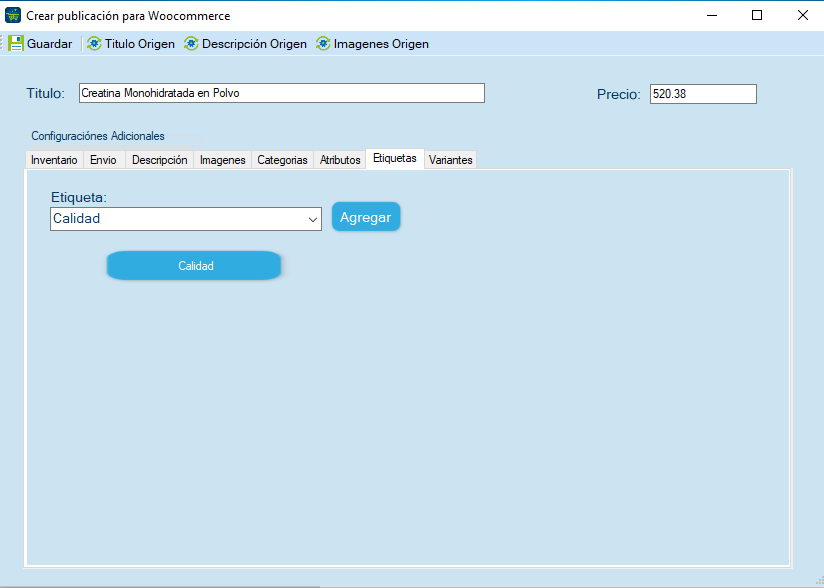
Task: Switch to the Atributos tab
Action: click(x=340, y=160)
